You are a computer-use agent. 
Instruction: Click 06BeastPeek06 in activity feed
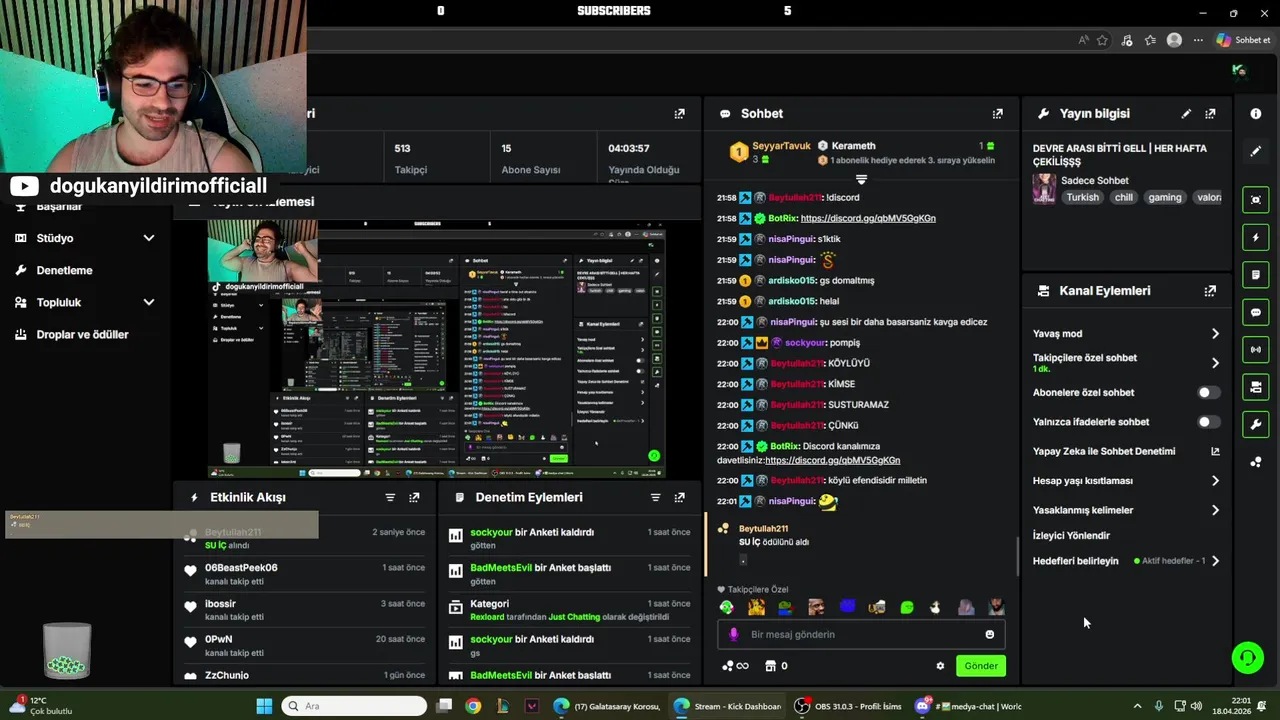pyautogui.click(x=241, y=568)
